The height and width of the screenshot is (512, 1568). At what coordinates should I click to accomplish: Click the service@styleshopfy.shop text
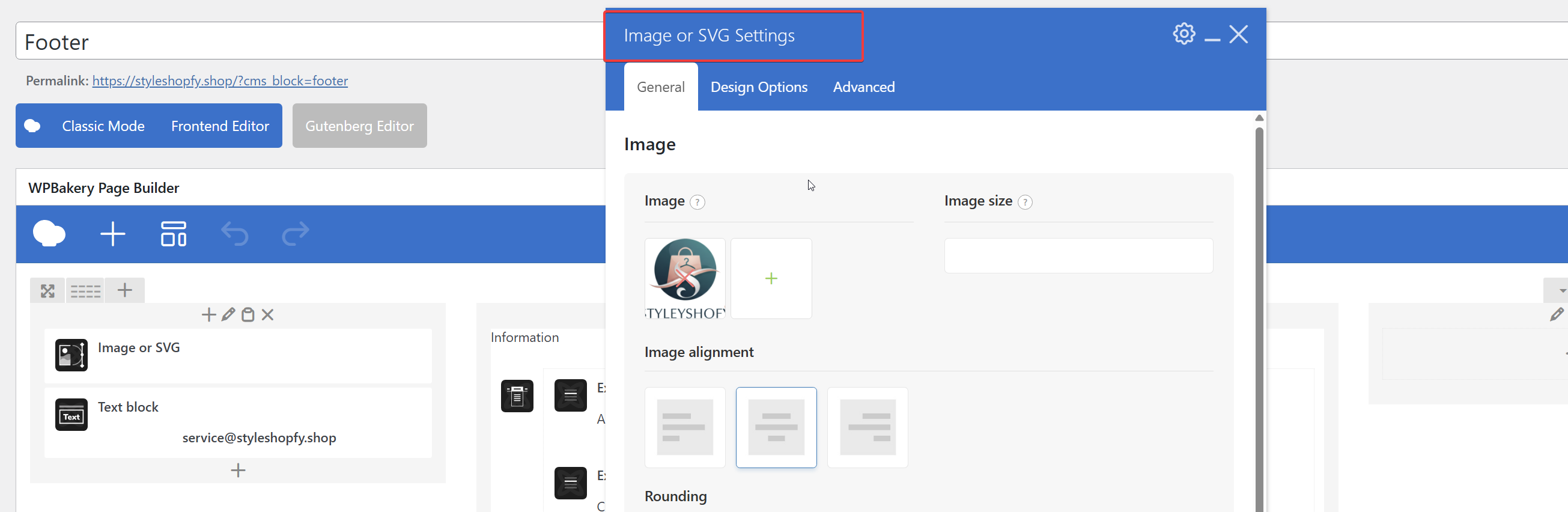[x=259, y=437]
